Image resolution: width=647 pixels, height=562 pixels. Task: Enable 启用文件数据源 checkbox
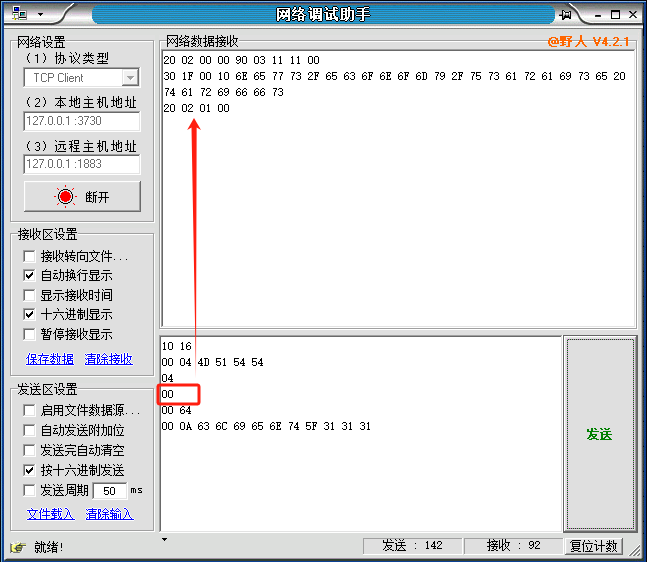click(29, 410)
